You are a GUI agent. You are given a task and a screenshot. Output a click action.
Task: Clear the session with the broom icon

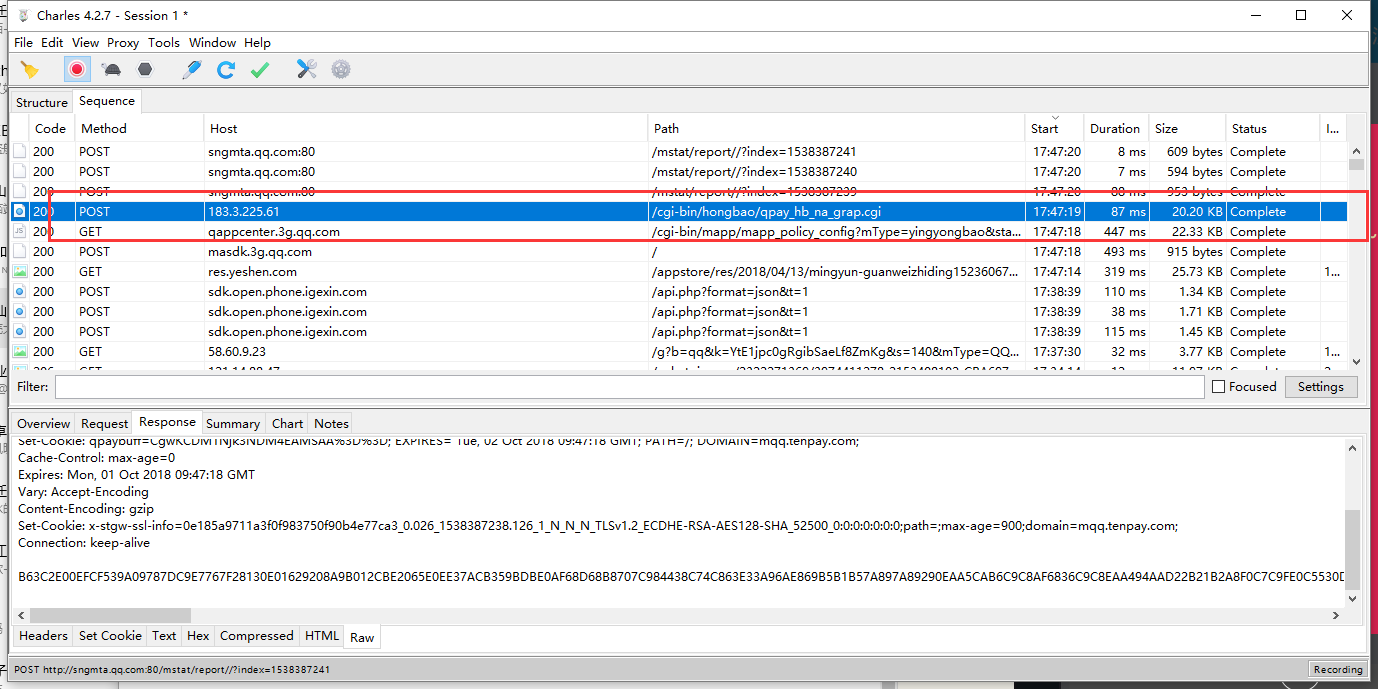pyautogui.click(x=29, y=69)
